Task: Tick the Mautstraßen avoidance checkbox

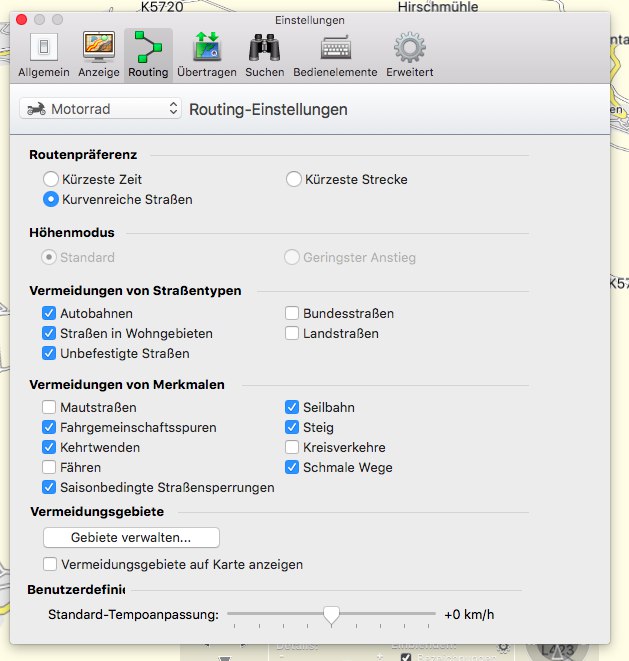Action: coord(50,407)
